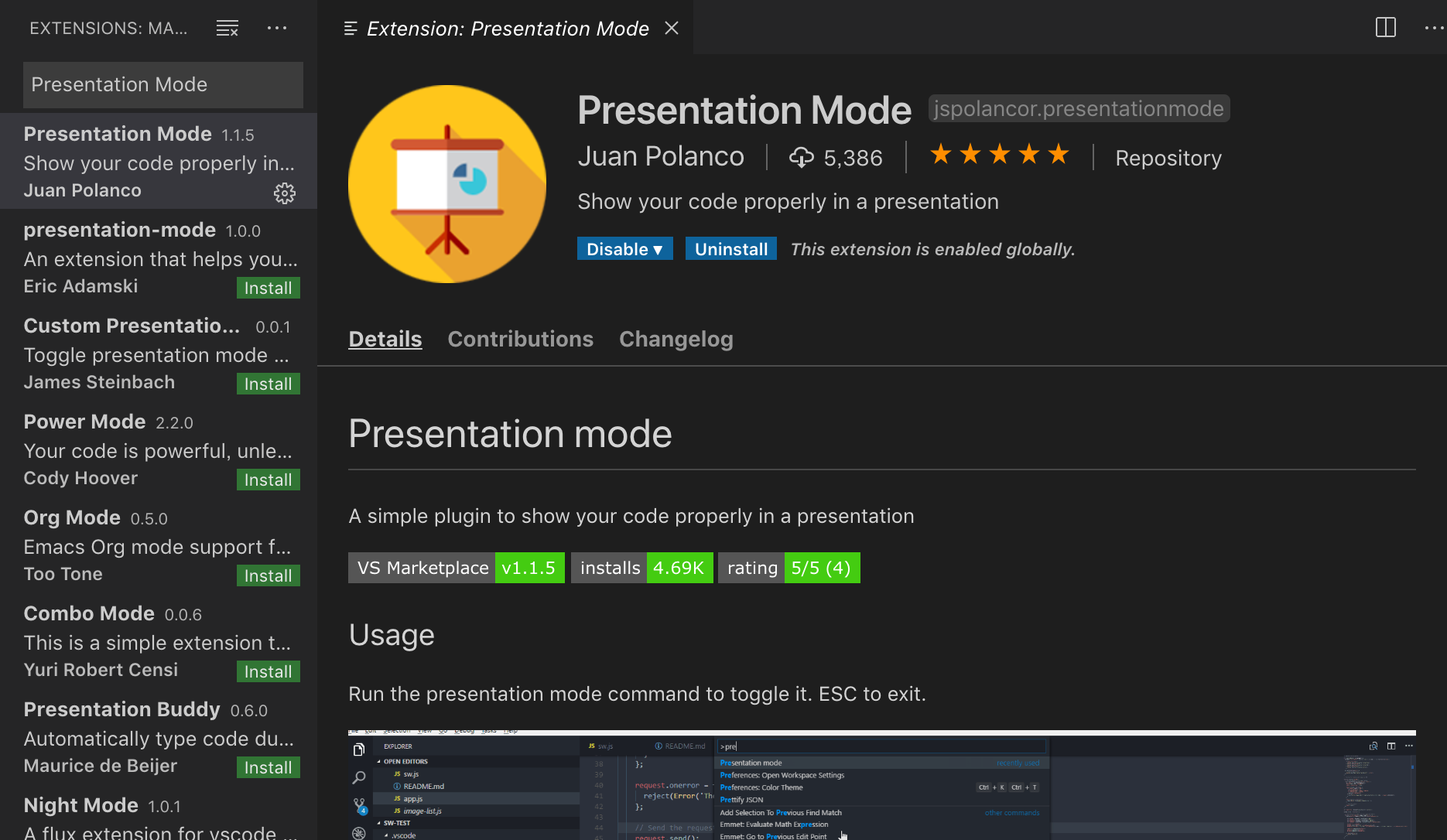Click the usage demo screenshot
The height and width of the screenshot is (840, 1447).
tap(882, 784)
